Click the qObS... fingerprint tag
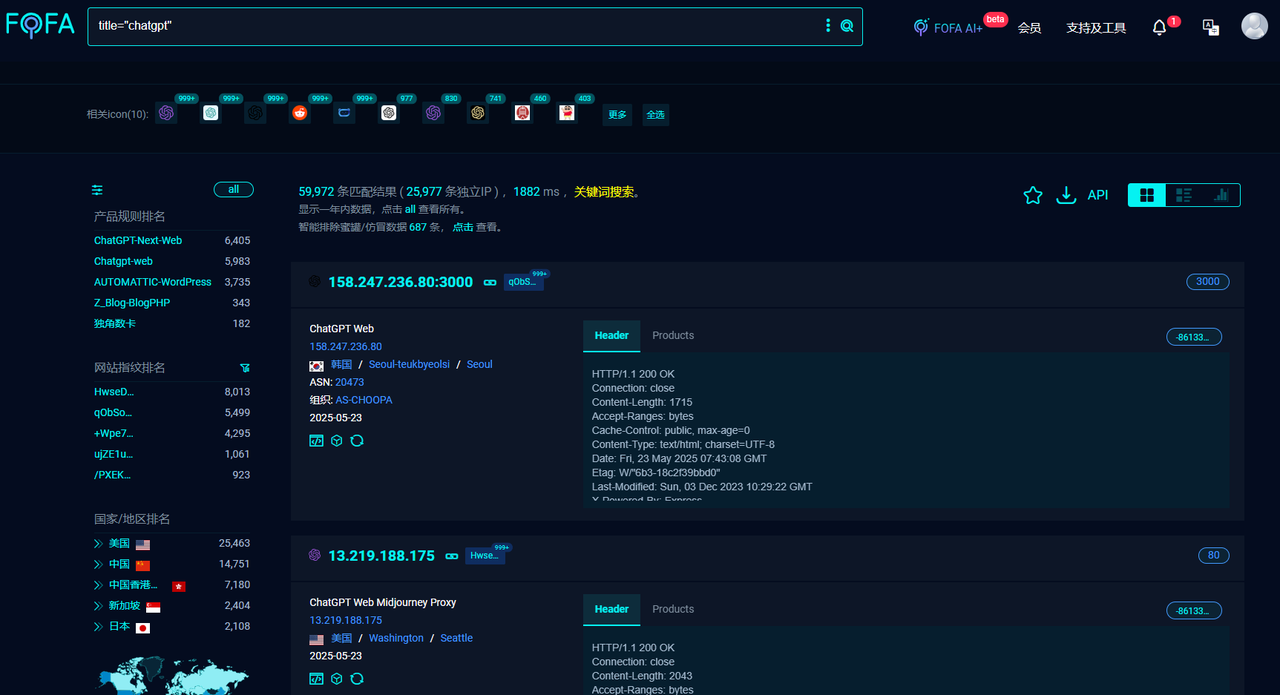1280x695 pixels. coord(523,282)
